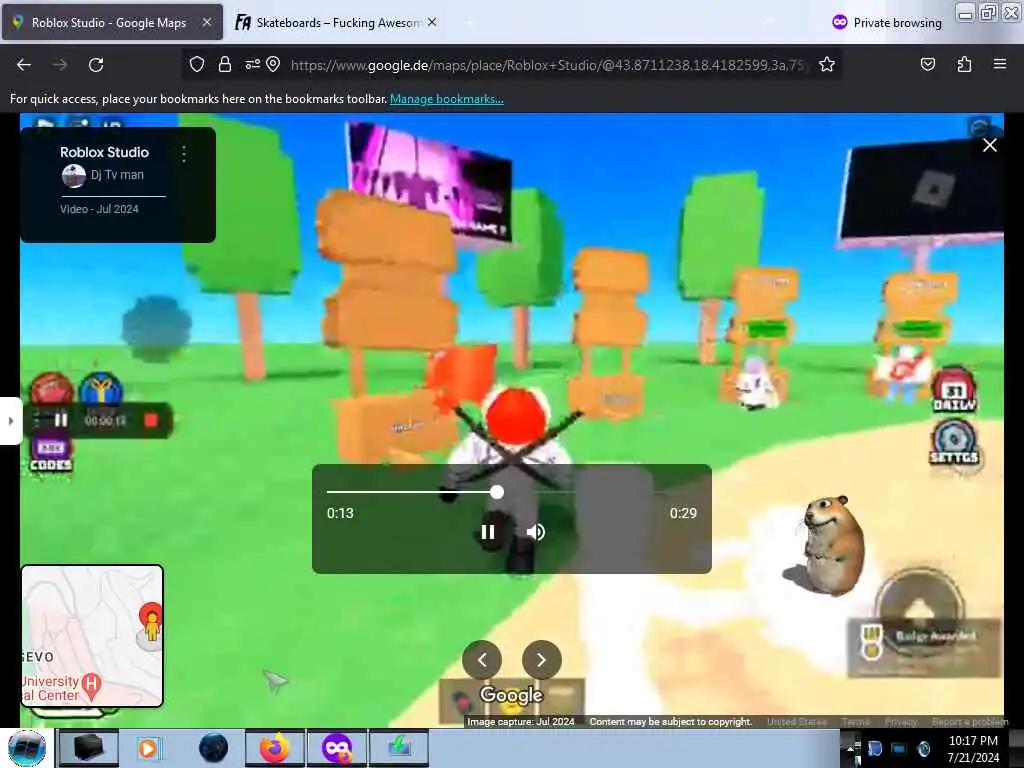The image size is (1024, 768).
Task: Click the Roblox Studio title on the card
Action: [x=104, y=152]
